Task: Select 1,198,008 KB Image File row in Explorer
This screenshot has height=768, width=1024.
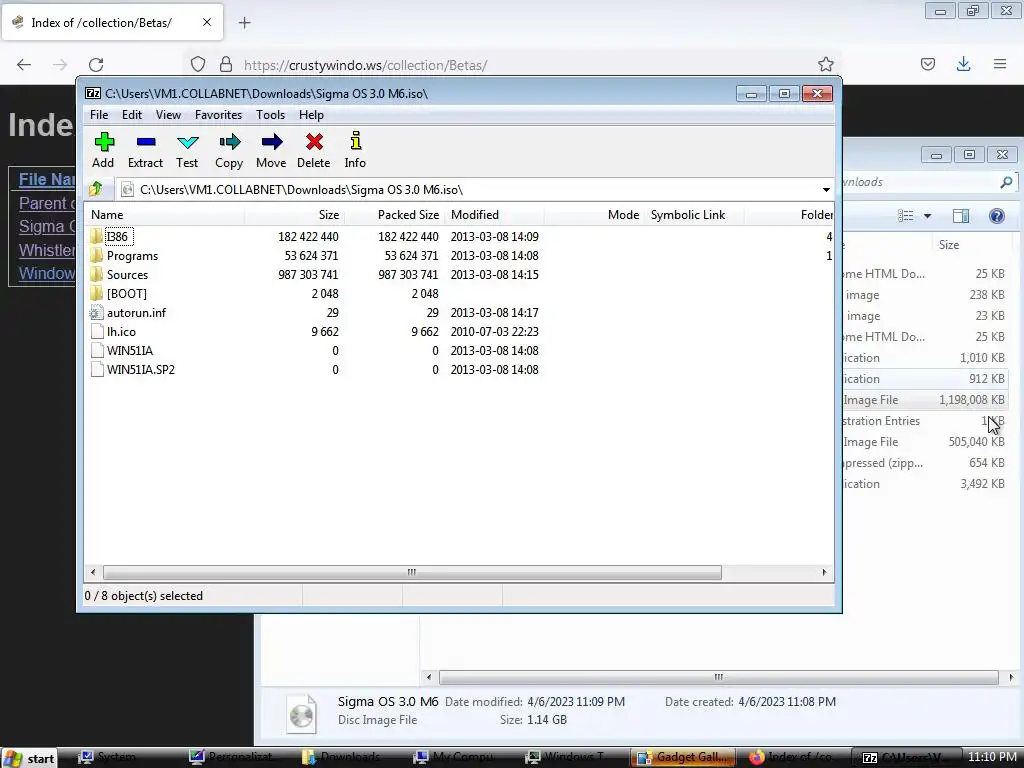Action: (x=925, y=400)
